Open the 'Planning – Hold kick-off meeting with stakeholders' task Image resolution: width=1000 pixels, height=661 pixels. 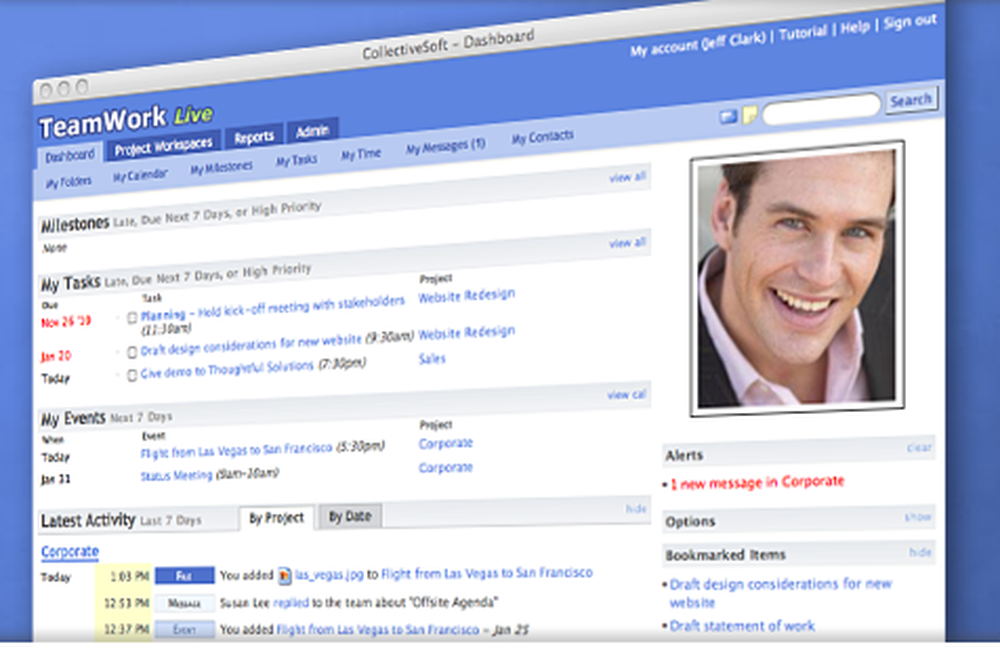pyautogui.click(x=272, y=308)
